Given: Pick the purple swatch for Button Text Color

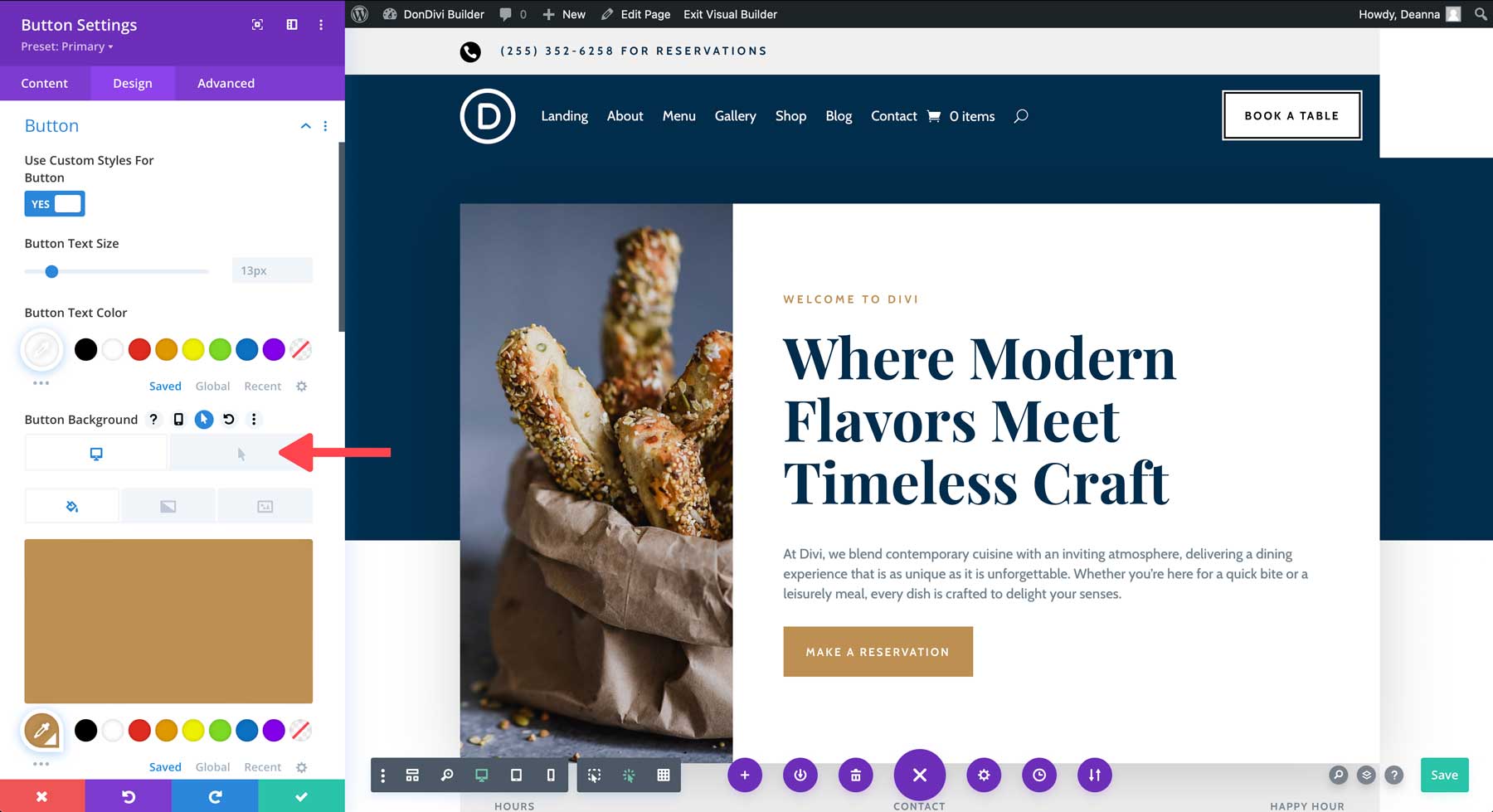Looking at the screenshot, I should point(274,349).
